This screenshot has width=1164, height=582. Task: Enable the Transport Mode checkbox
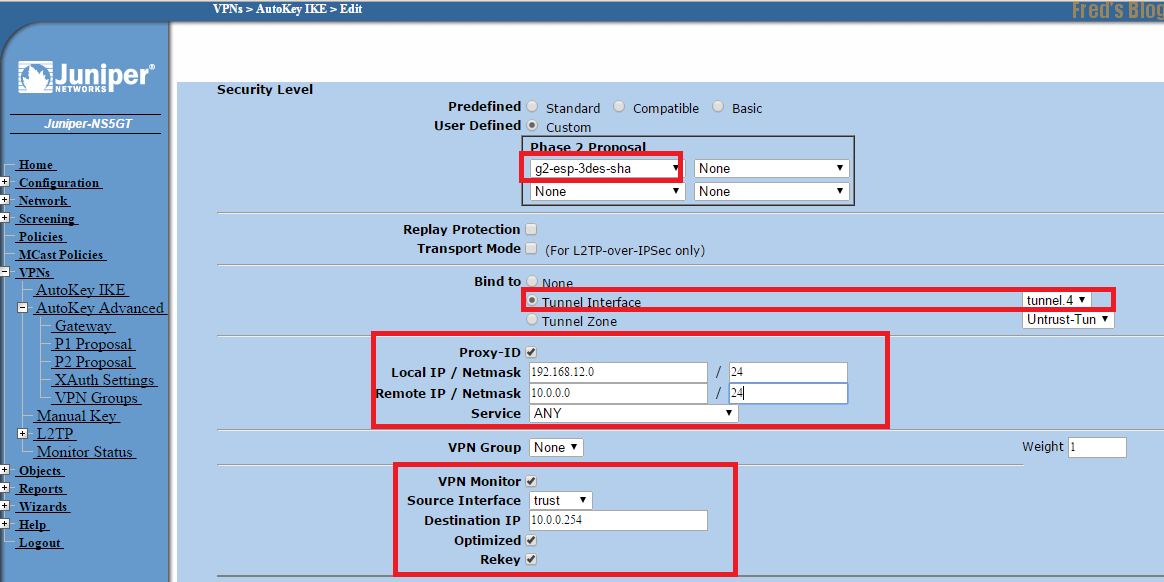tap(531, 248)
